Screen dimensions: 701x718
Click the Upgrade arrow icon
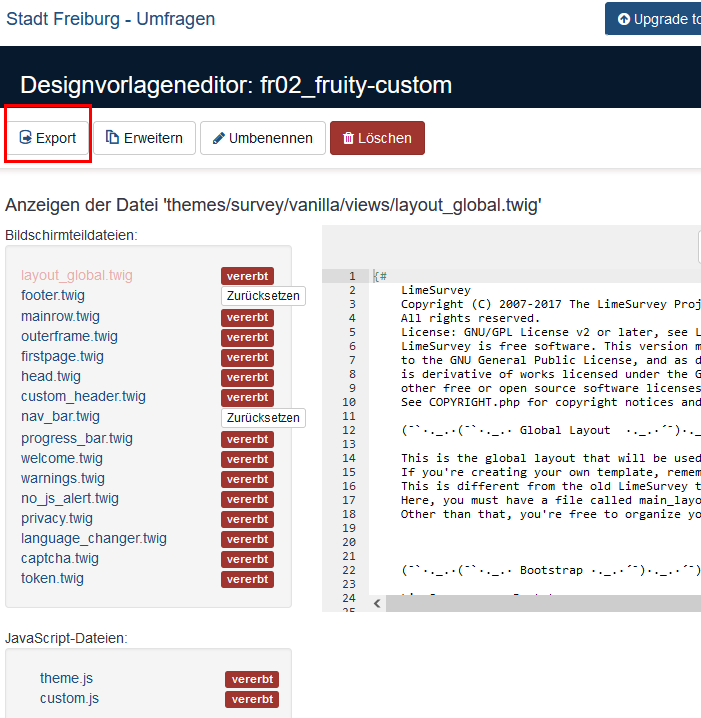624,19
